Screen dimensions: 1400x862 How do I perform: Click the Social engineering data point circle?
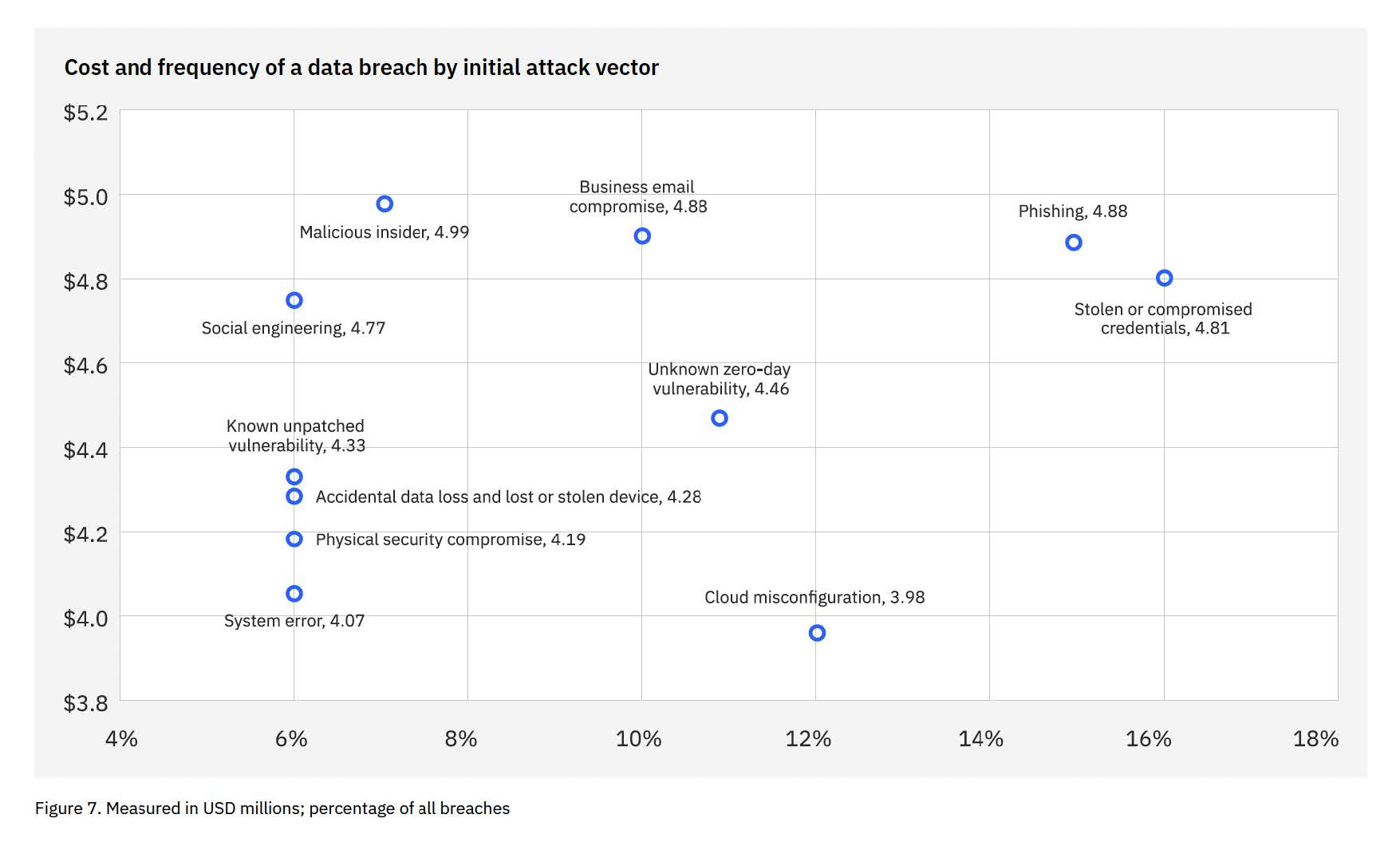point(294,301)
